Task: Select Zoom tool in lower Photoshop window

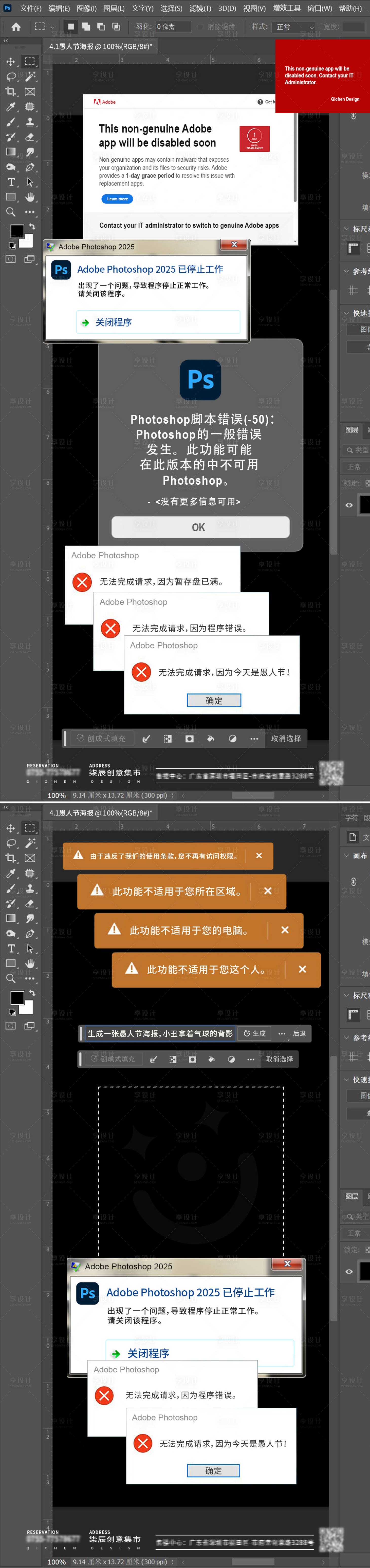Action: pyautogui.click(x=11, y=979)
